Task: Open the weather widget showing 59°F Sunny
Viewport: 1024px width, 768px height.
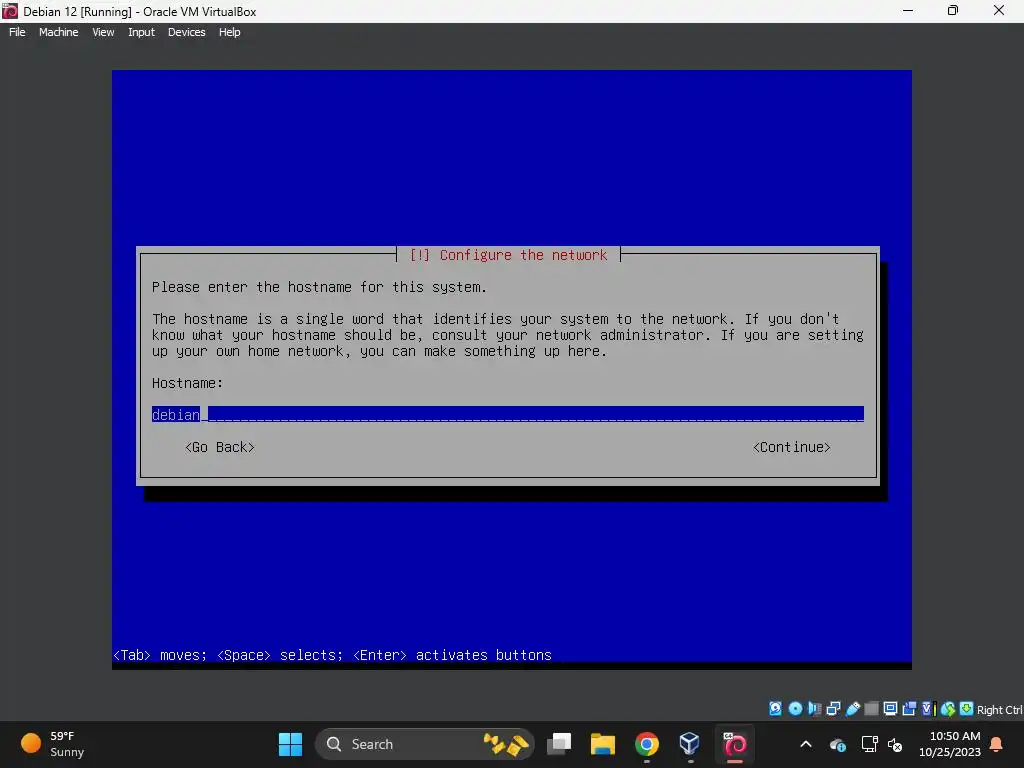Action: tap(52, 744)
